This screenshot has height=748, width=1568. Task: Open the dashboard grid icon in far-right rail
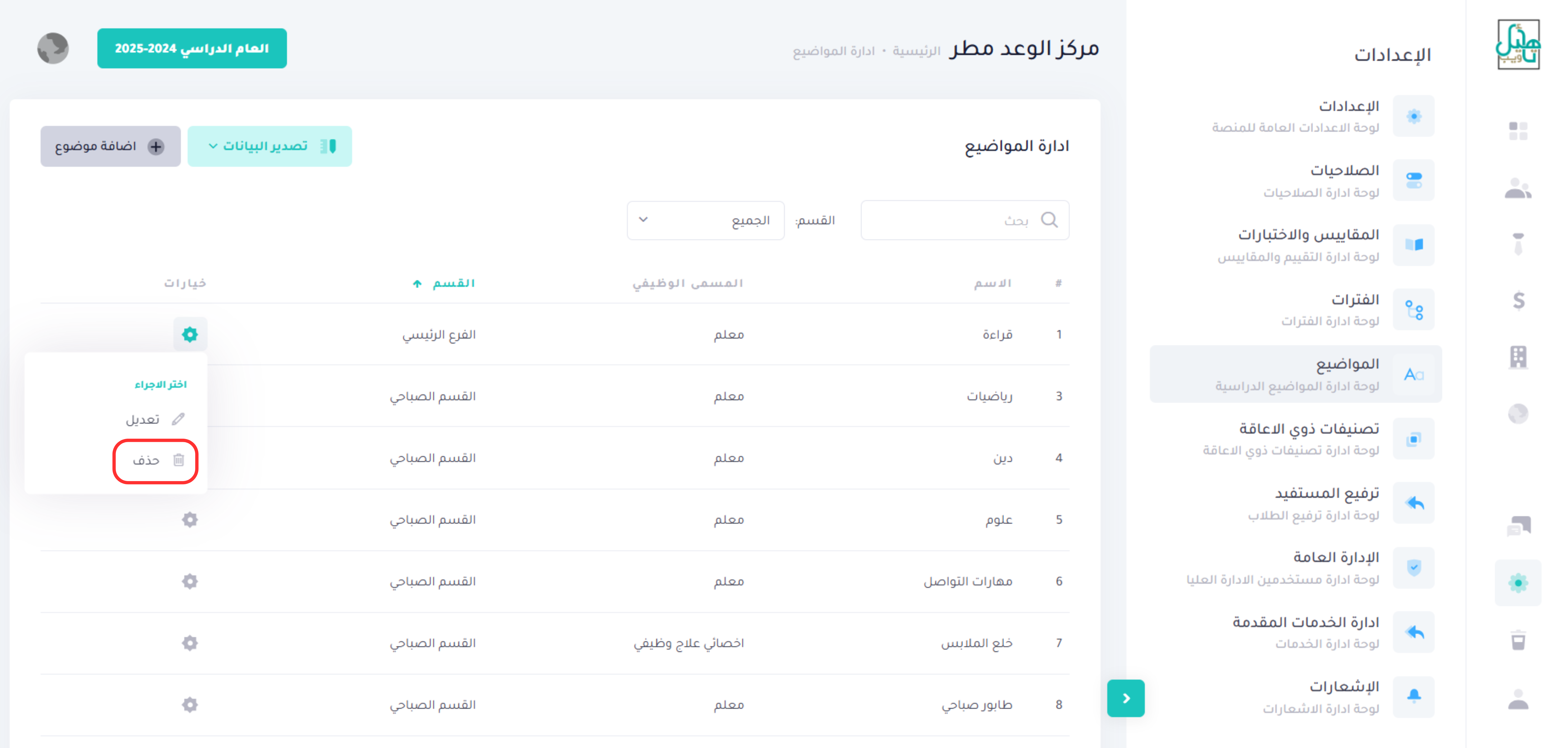1518,131
